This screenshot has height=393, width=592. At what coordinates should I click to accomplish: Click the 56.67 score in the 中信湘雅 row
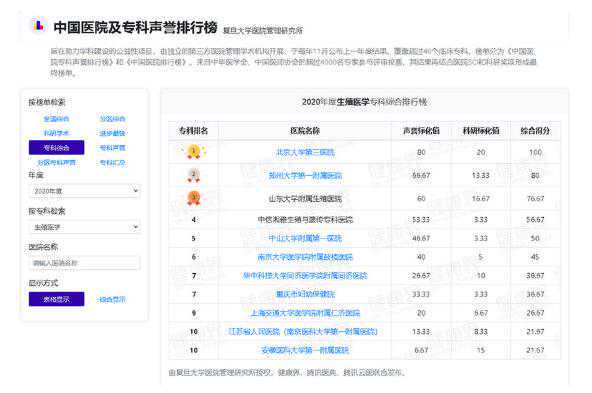[535, 220]
